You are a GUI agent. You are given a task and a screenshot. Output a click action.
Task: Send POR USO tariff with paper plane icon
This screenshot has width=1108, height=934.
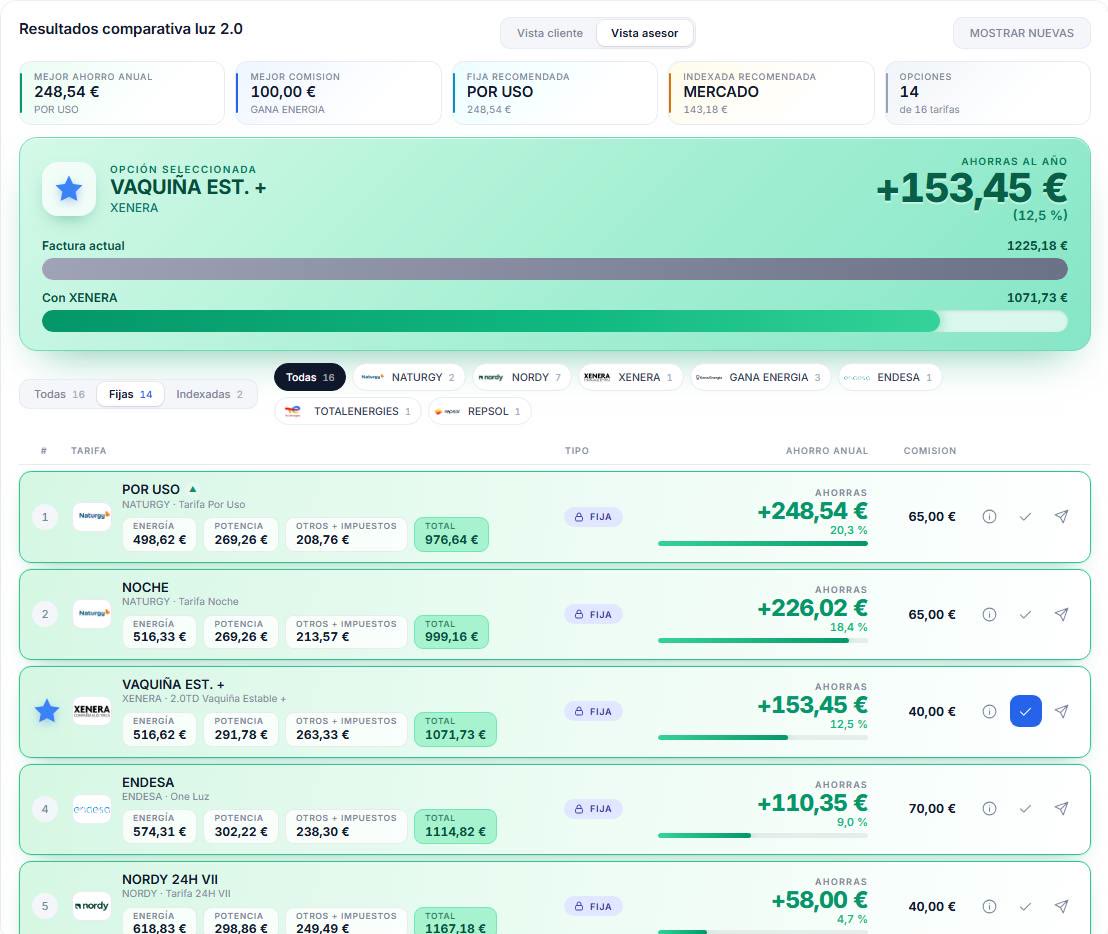(1061, 516)
